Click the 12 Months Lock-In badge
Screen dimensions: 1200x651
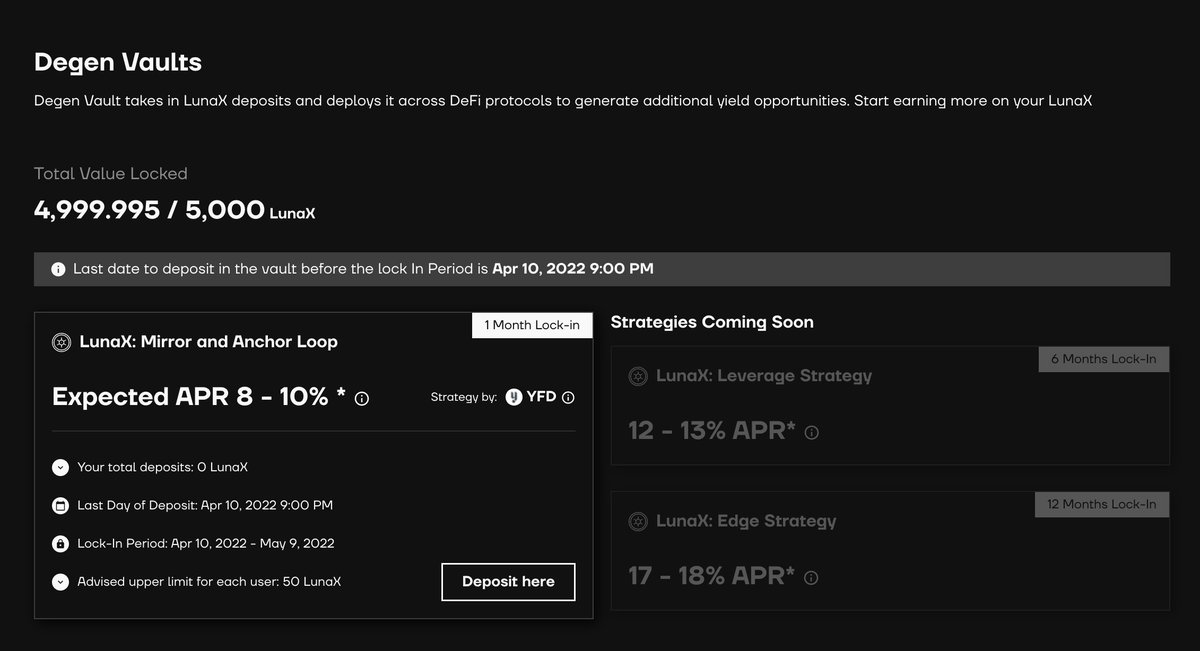pyautogui.click(x=1101, y=504)
